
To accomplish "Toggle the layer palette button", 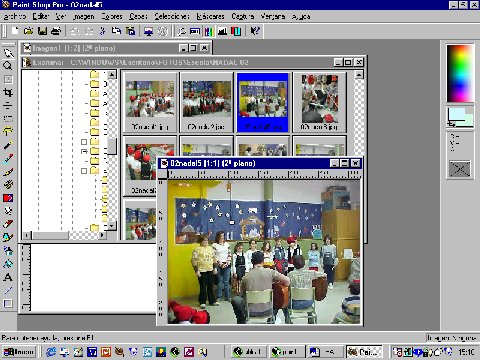I will tap(236, 31).
